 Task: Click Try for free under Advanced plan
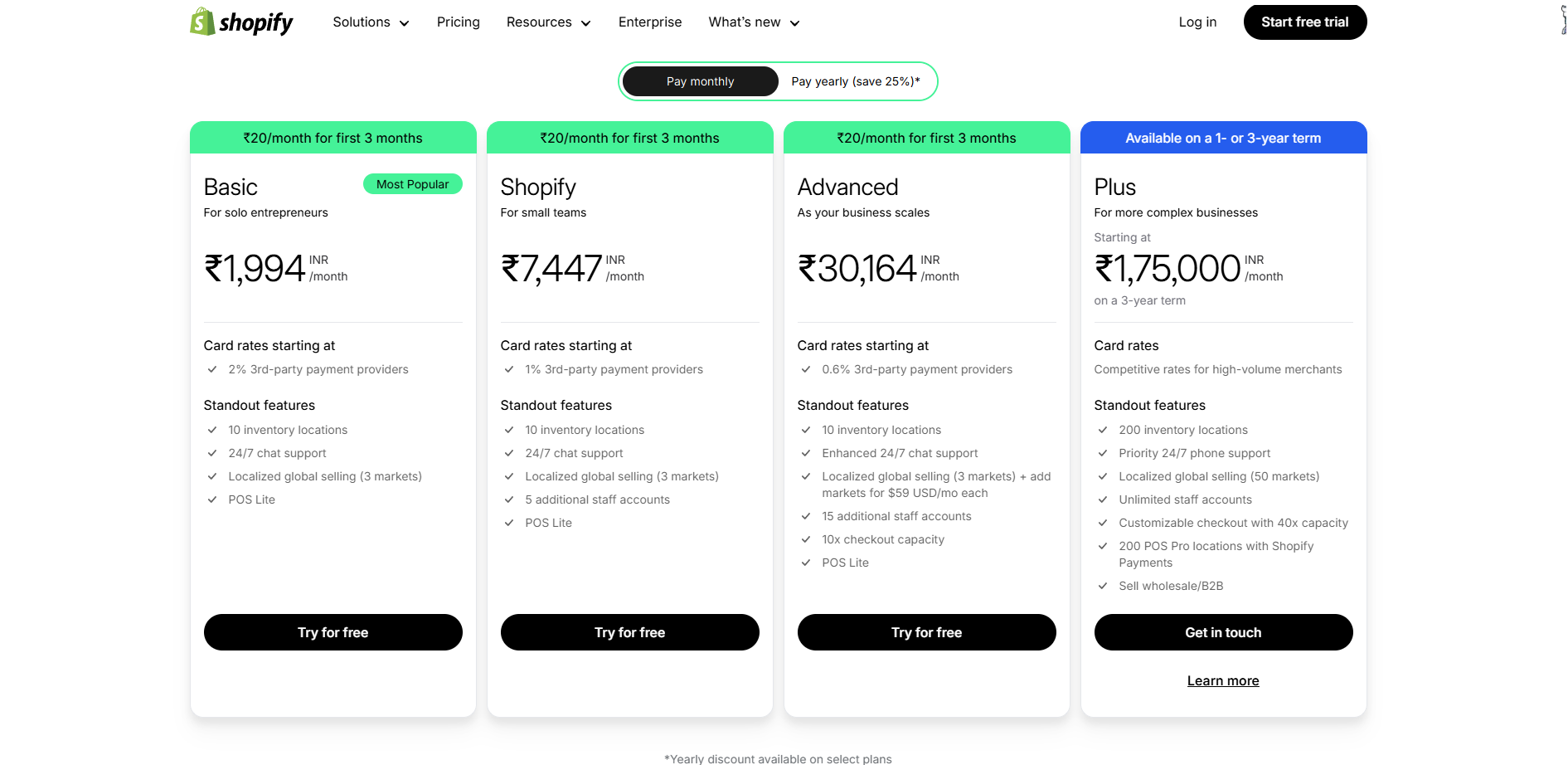(x=926, y=632)
